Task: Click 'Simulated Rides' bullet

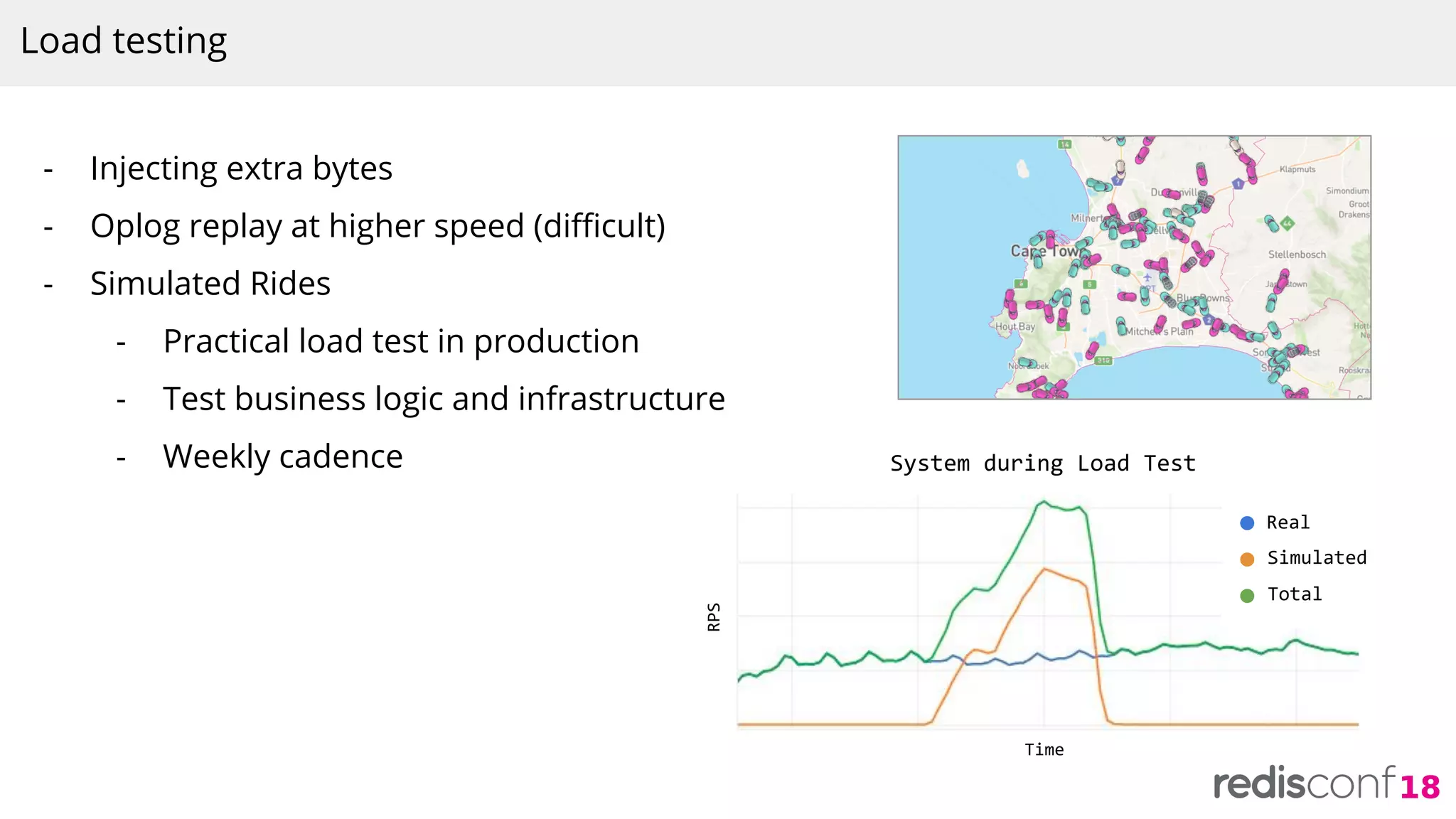Action: click(x=210, y=284)
